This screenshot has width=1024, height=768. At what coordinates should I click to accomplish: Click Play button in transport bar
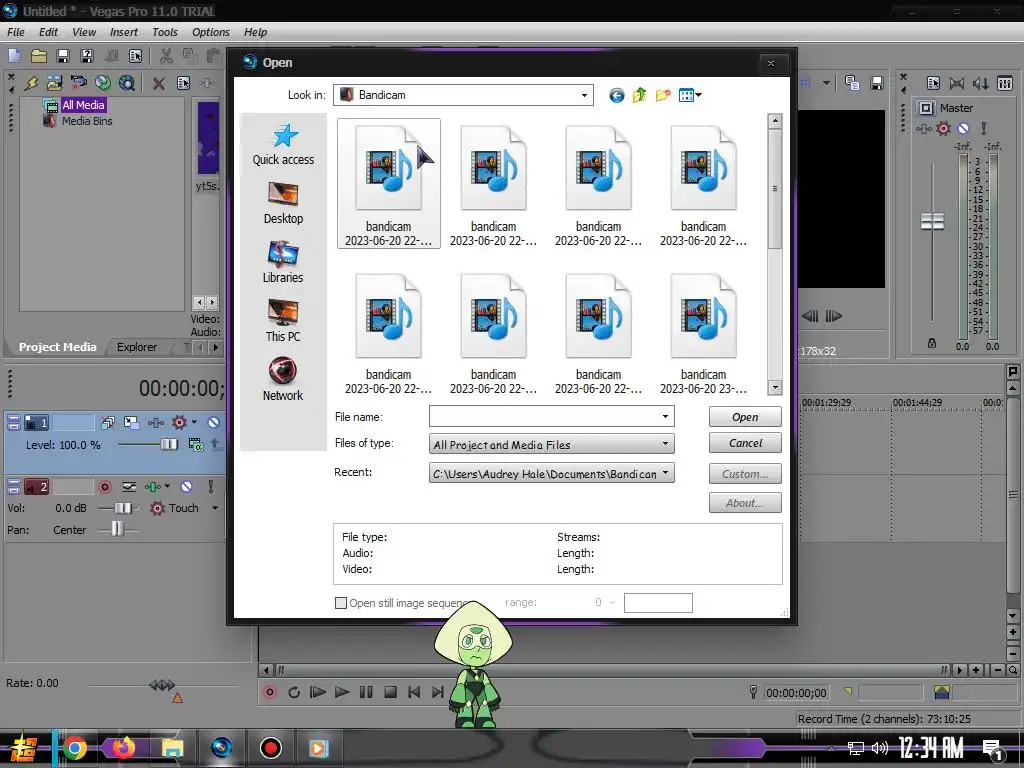click(342, 692)
